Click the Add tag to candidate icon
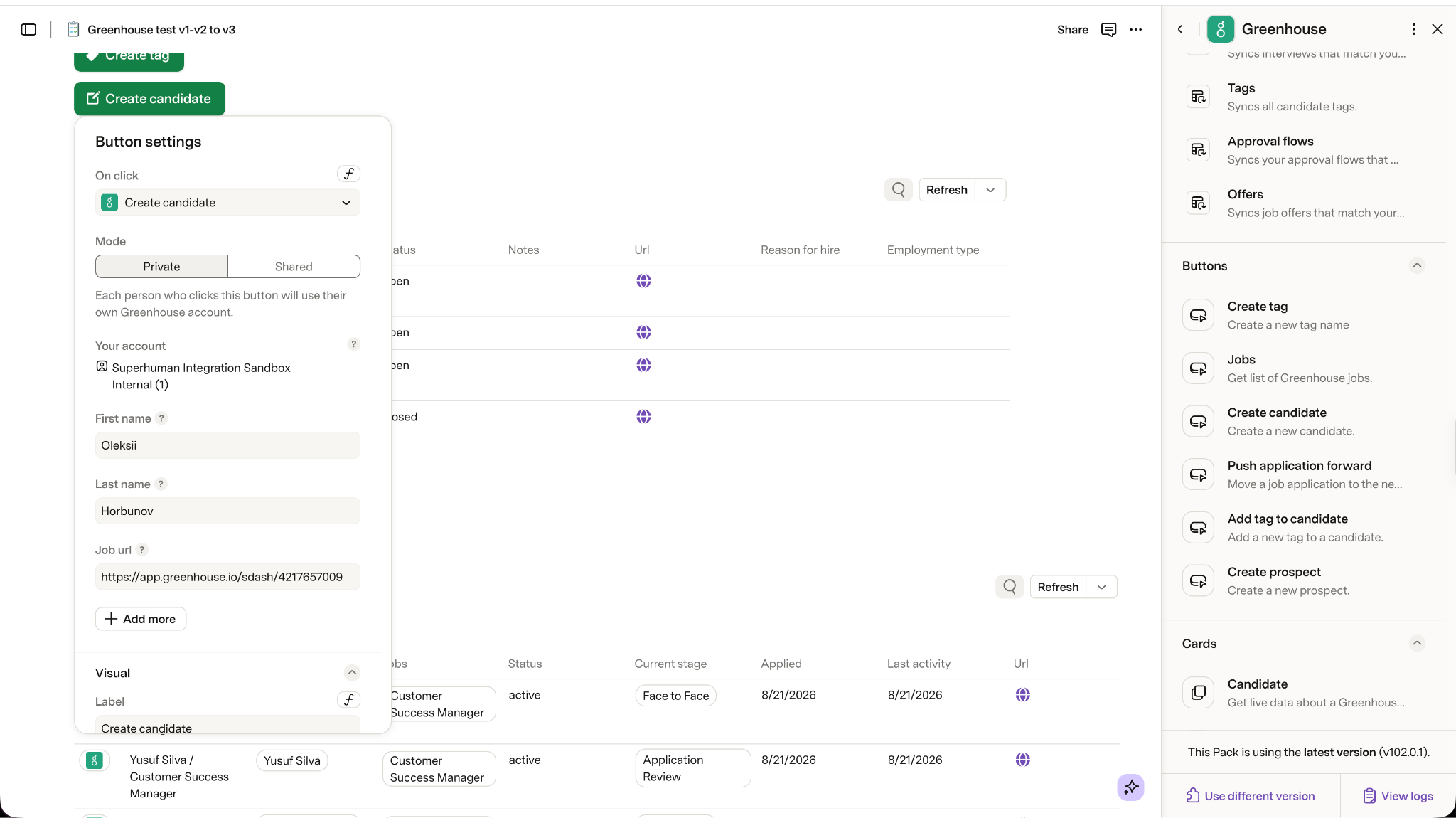The height and width of the screenshot is (818, 1456). [x=1199, y=528]
